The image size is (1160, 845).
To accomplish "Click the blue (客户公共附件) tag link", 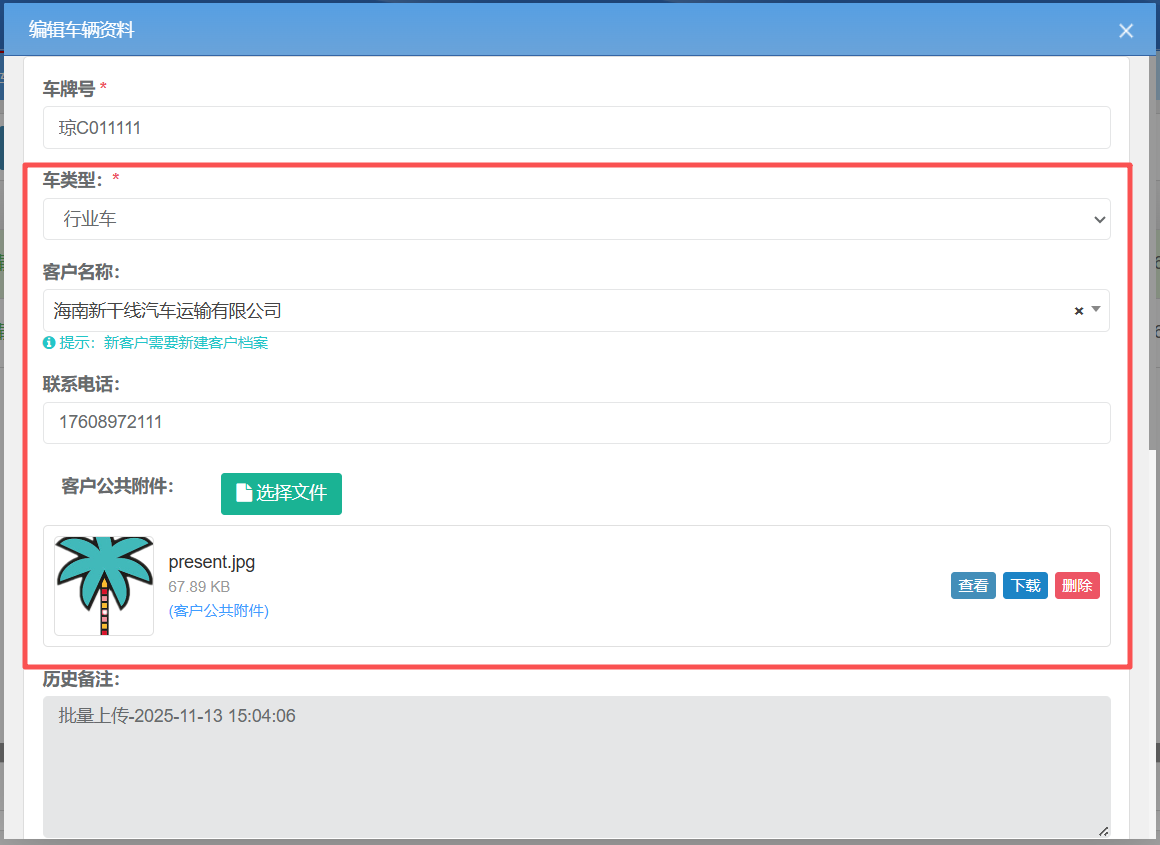I will pyautogui.click(x=218, y=611).
